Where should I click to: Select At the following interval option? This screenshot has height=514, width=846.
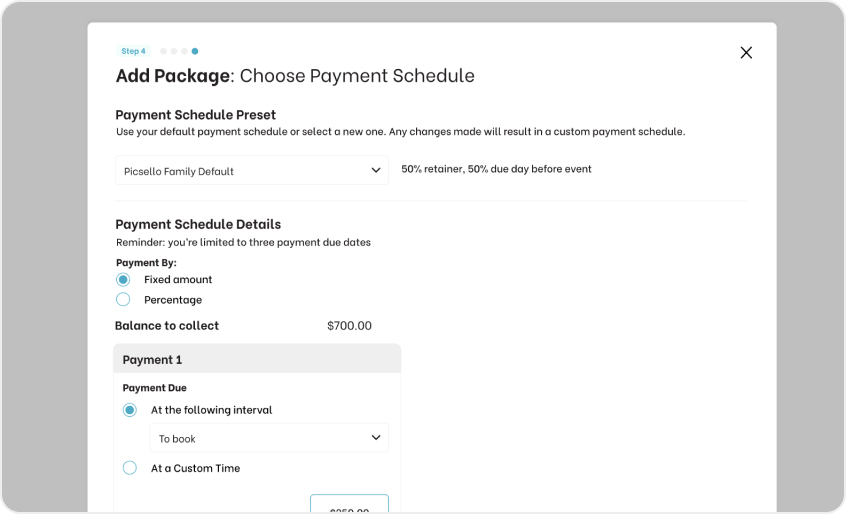[130, 410]
